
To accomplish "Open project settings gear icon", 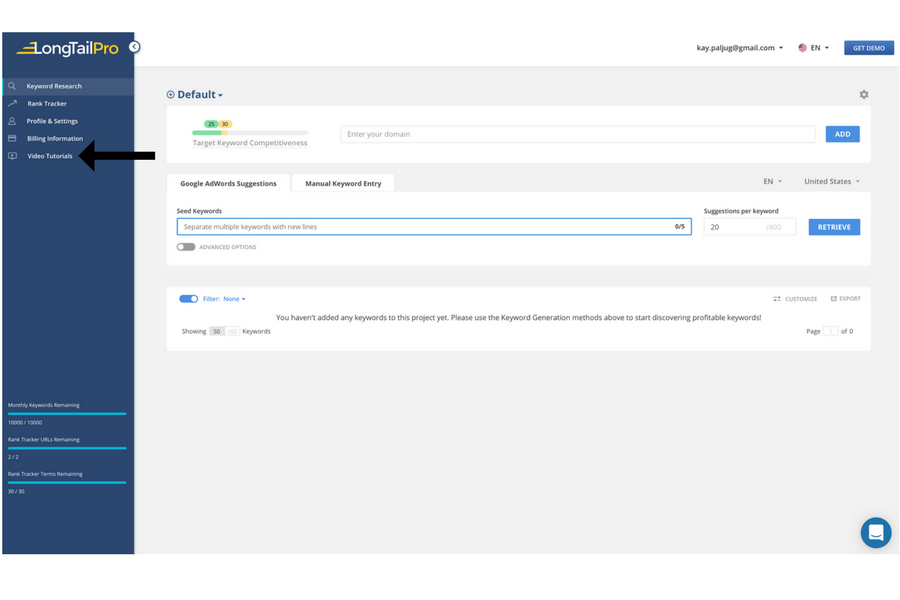I will pyautogui.click(x=864, y=94).
